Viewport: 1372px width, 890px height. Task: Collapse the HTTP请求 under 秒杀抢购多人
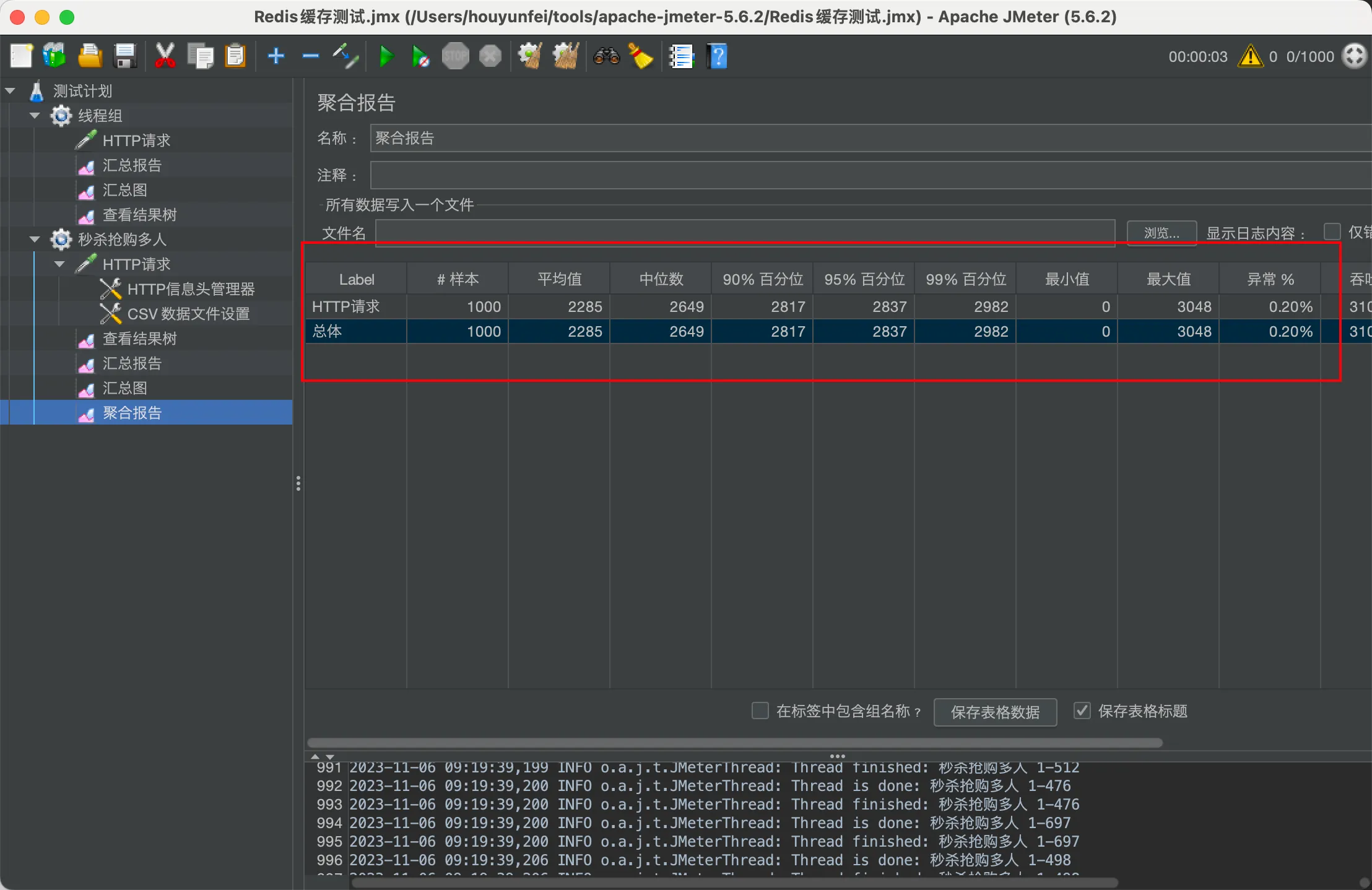coord(59,264)
